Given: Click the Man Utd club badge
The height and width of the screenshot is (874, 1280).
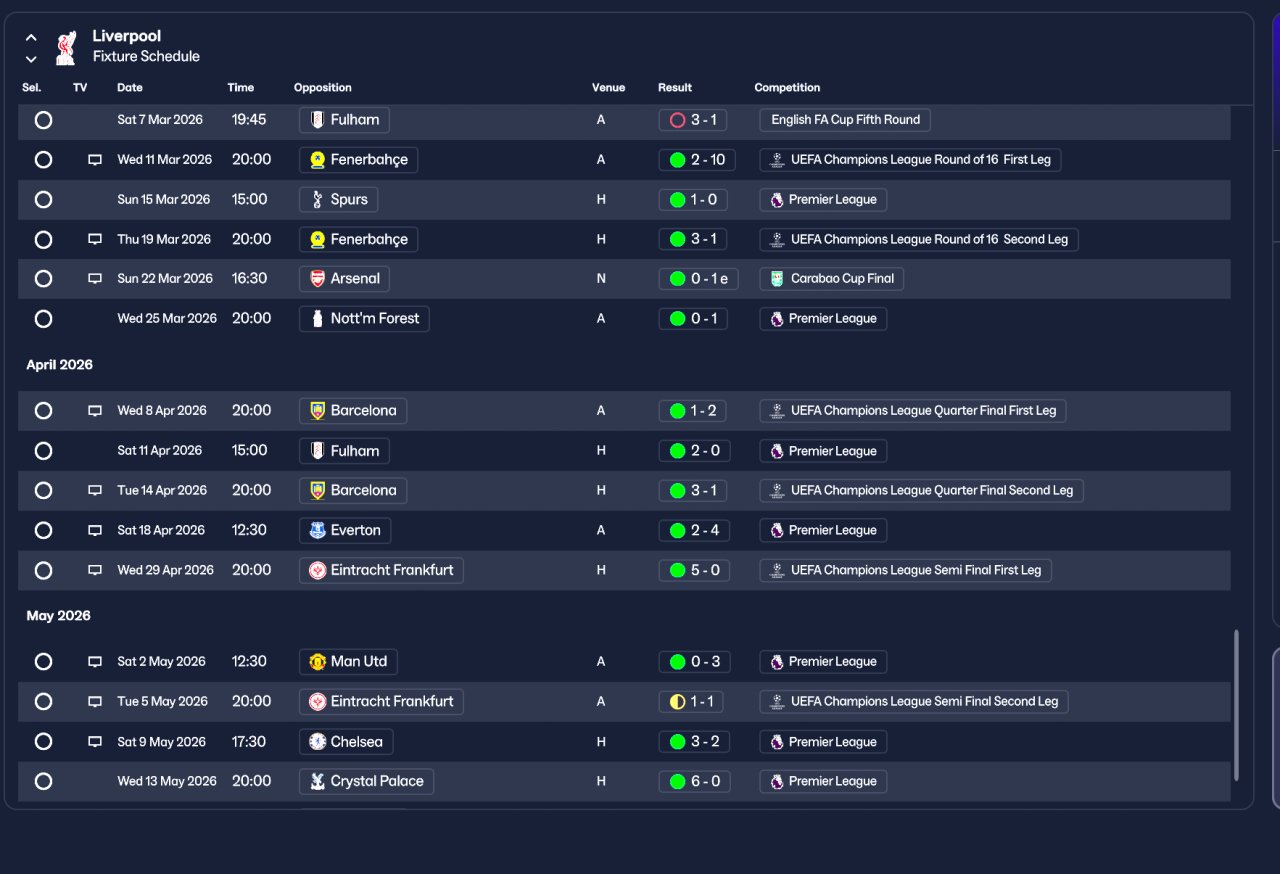Looking at the screenshot, I should click(318, 662).
